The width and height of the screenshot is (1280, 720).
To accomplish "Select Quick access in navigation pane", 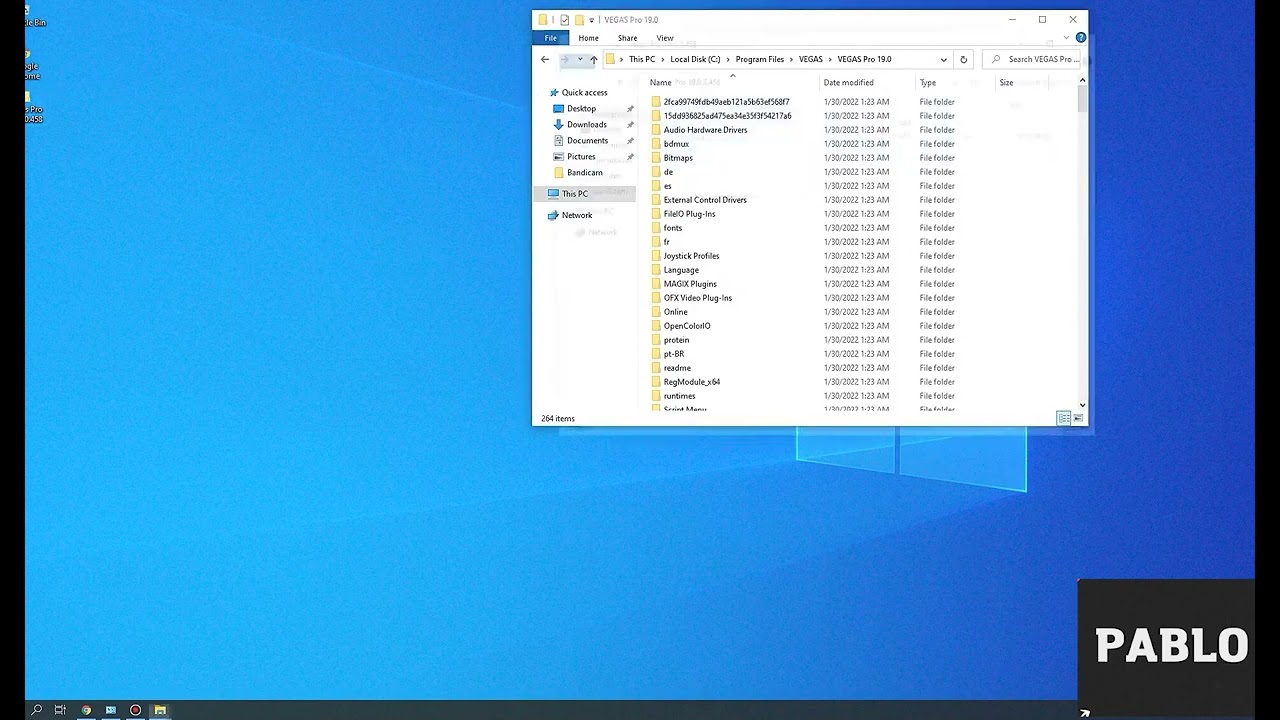I will (584, 93).
